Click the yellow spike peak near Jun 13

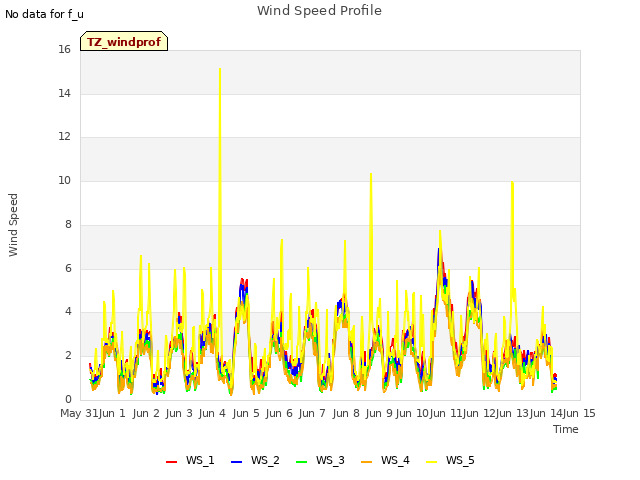pyautogui.click(x=512, y=182)
